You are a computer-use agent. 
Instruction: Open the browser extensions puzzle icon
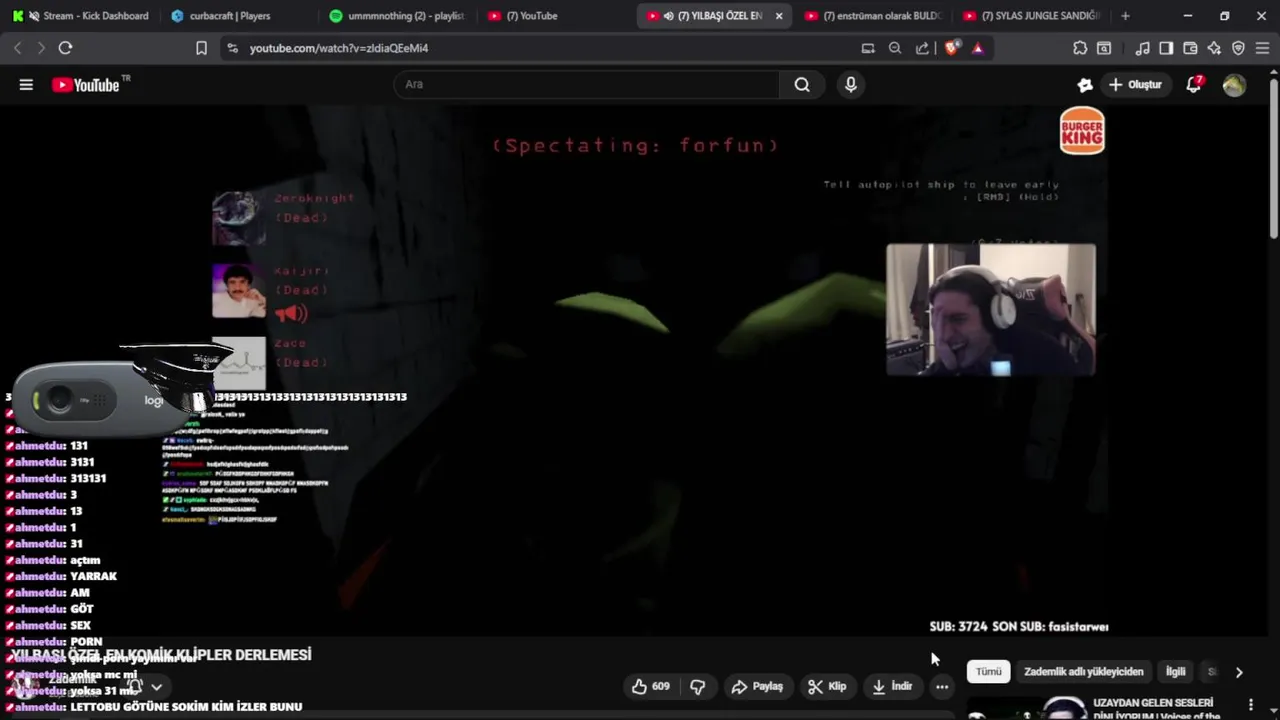1080,48
